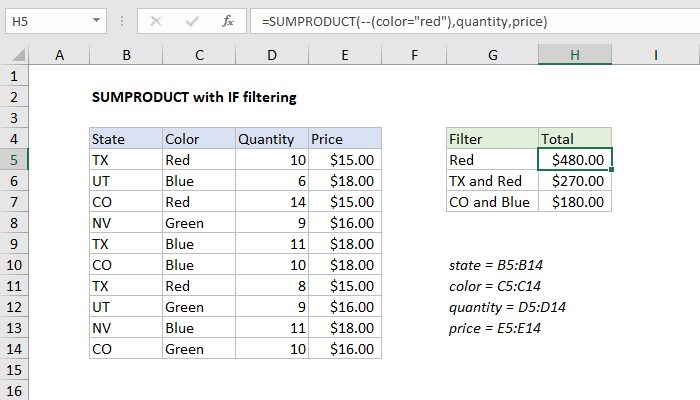The image size is (700, 400).
Task: Select column B header
Action: pos(125,56)
